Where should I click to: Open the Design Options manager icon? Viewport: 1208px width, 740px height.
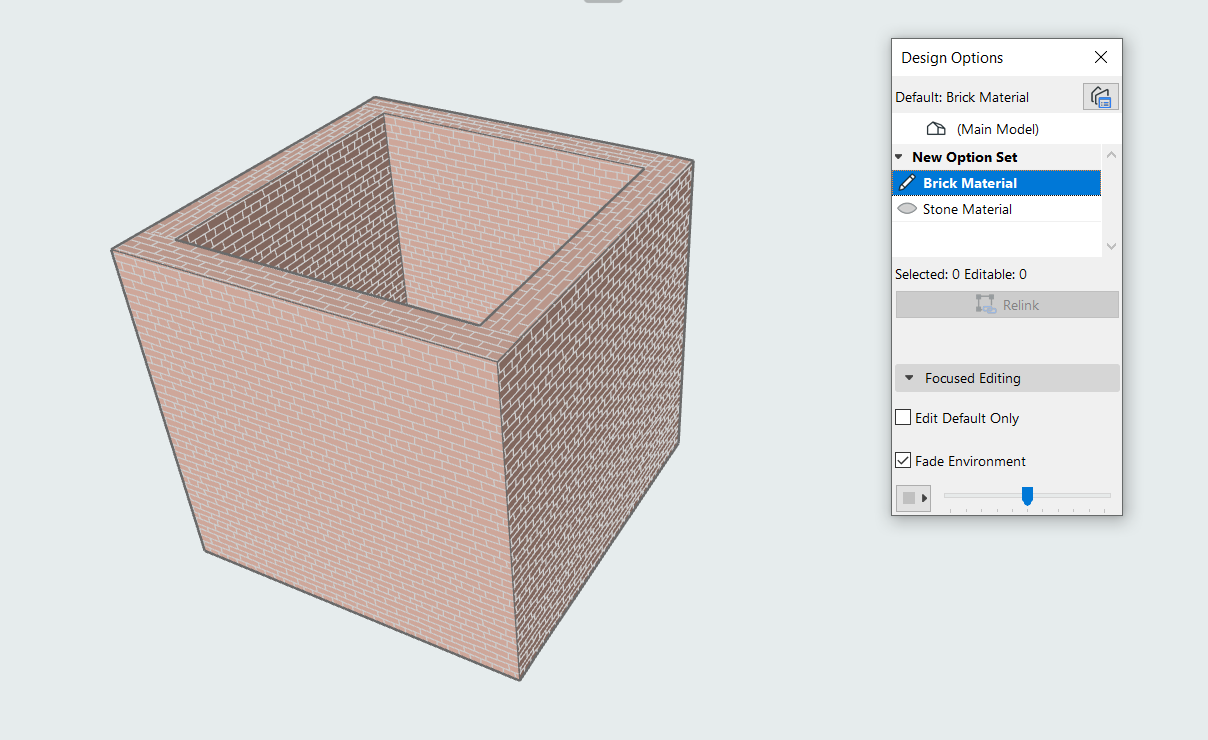1100,97
